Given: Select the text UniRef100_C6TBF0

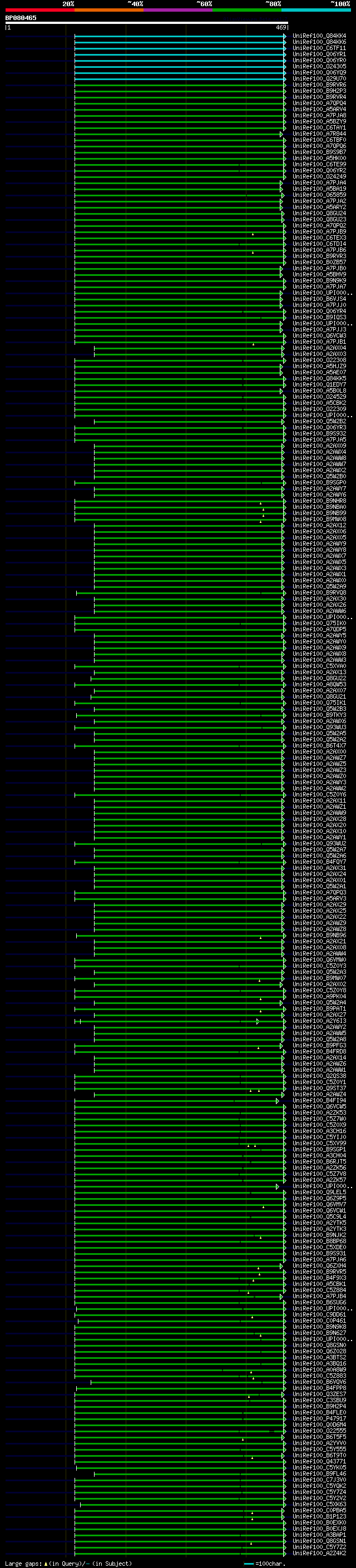Looking at the screenshot, I should click(319, 140).
